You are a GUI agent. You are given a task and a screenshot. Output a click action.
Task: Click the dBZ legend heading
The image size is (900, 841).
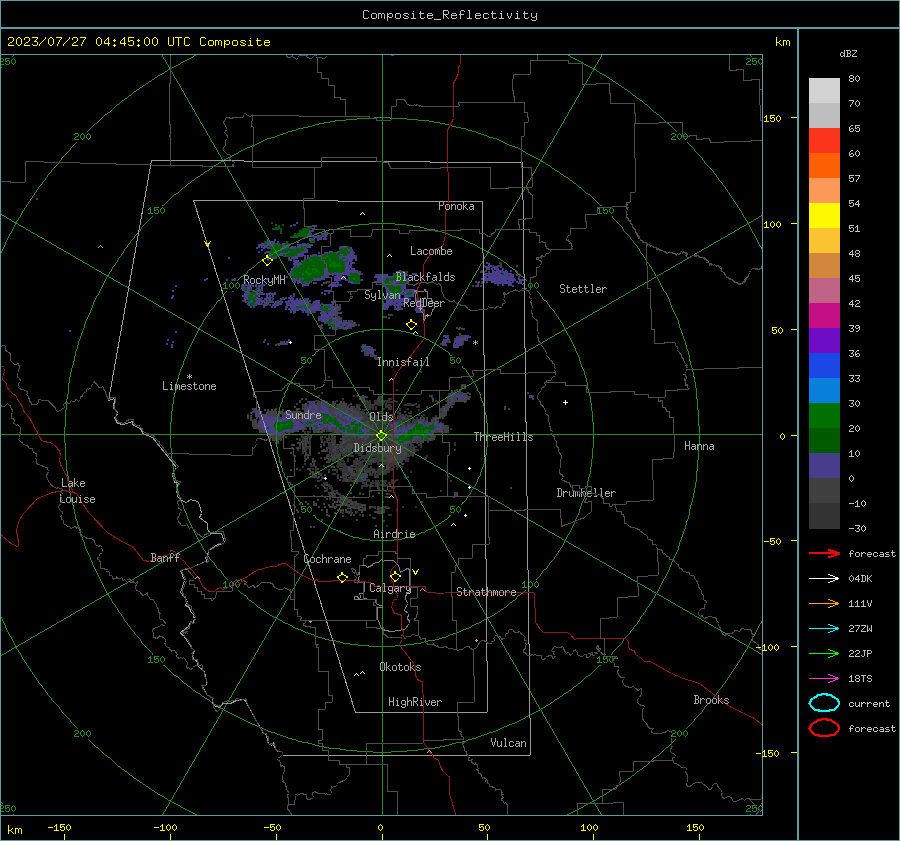click(x=848, y=53)
